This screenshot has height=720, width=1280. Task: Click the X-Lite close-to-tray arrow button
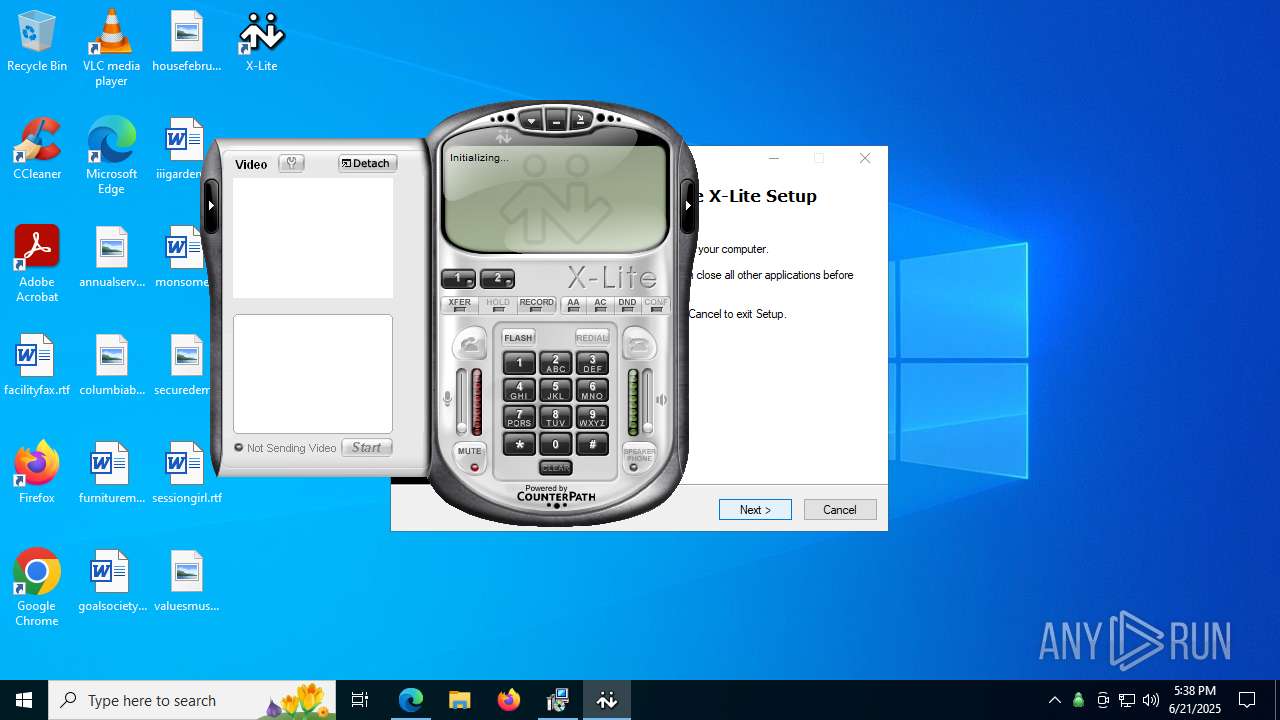(x=580, y=121)
